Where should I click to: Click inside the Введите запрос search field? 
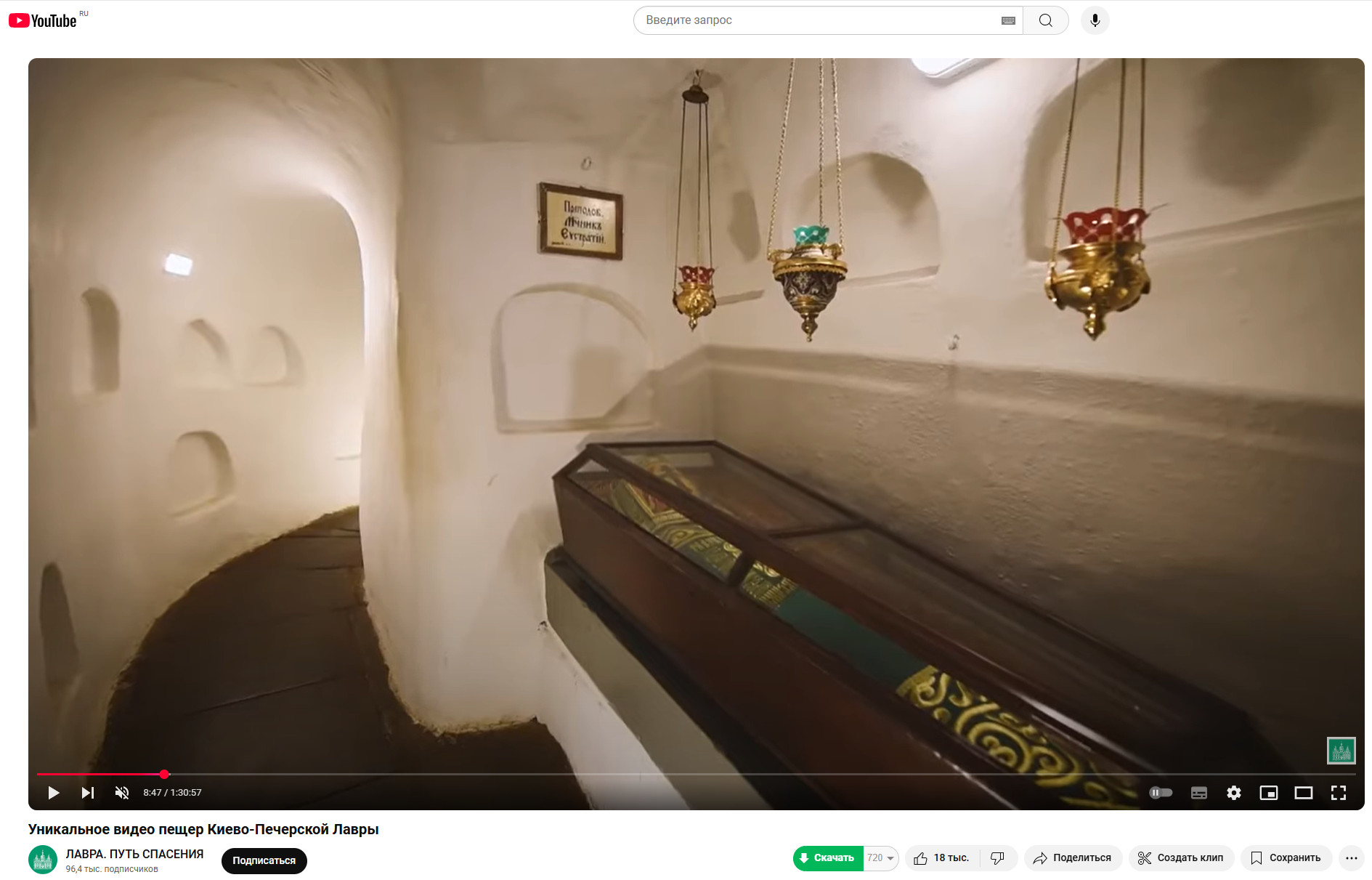(813, 20)
